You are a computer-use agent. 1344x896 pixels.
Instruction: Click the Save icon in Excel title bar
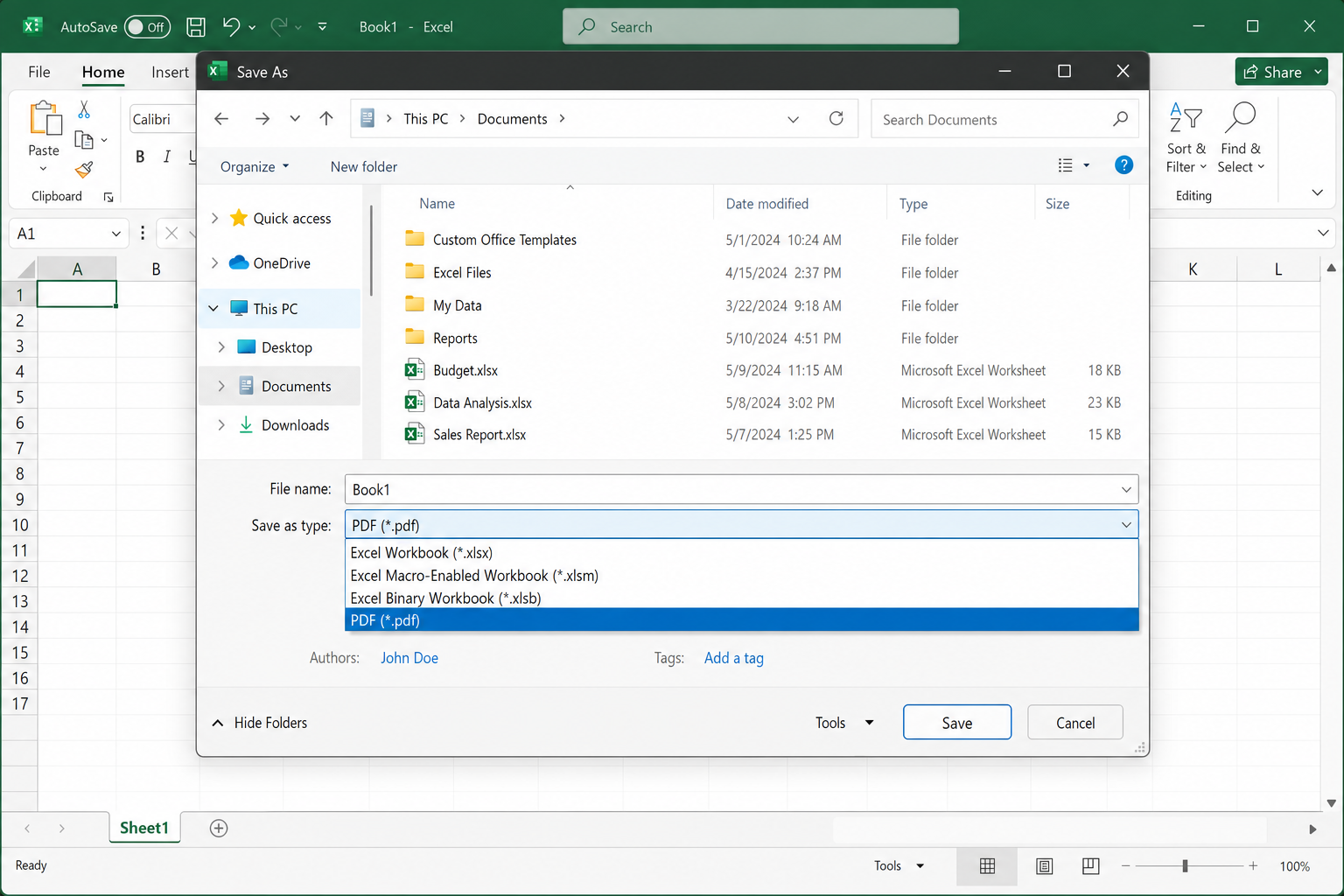[x=196, y=27]
